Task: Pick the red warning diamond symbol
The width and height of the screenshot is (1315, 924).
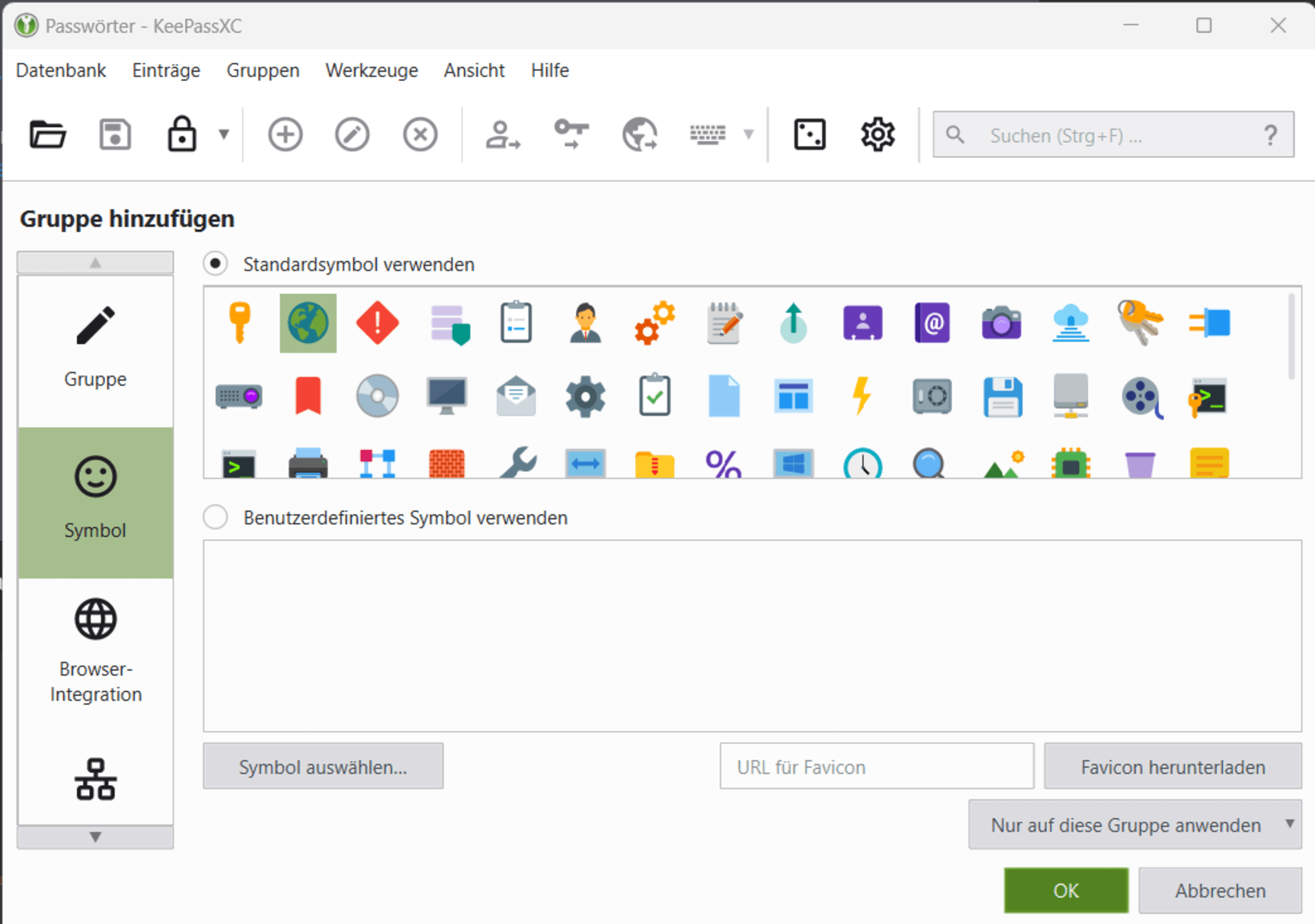Action: coord(377,324)
